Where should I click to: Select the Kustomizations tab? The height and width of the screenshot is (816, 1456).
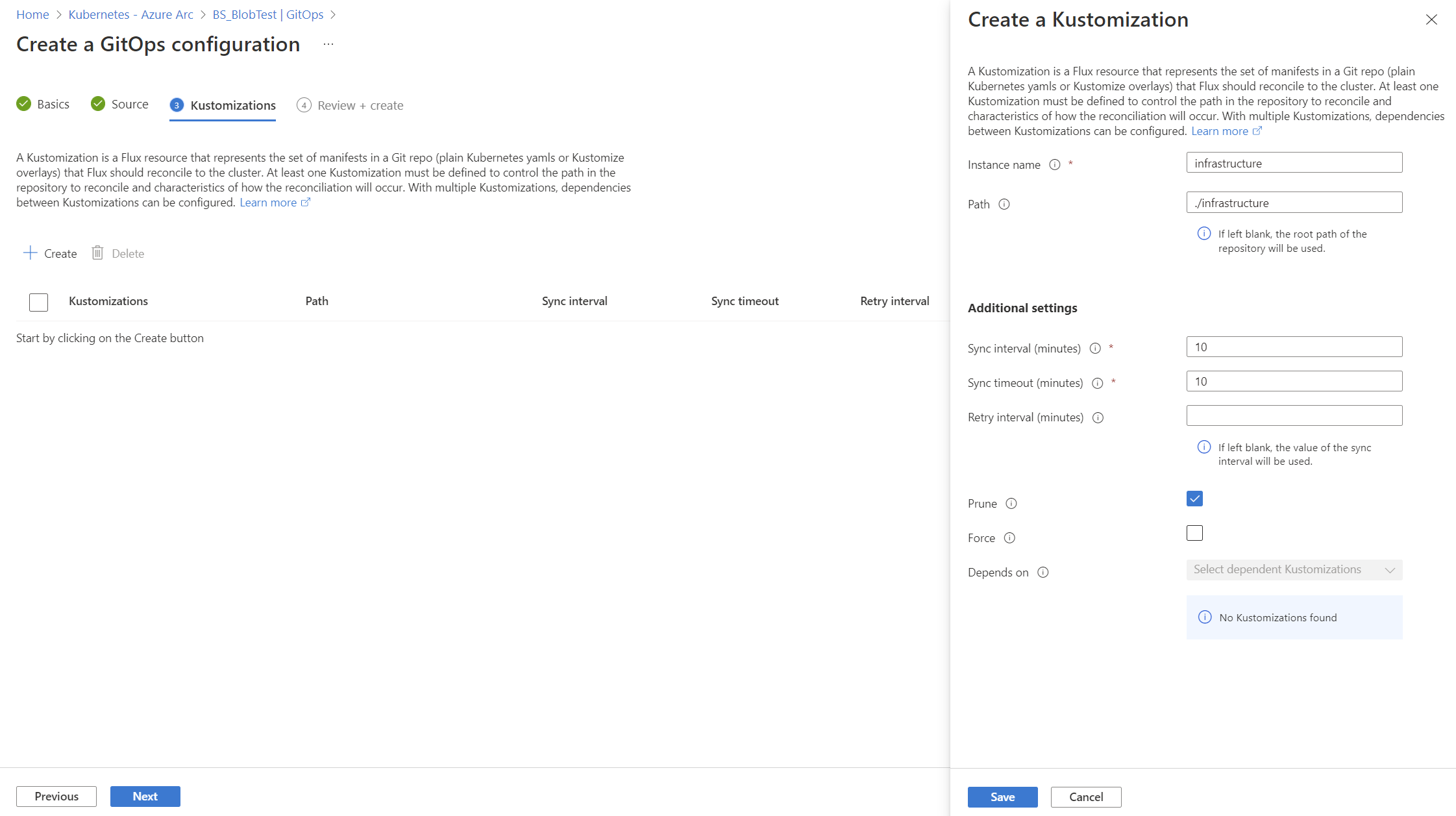point(223,105)
